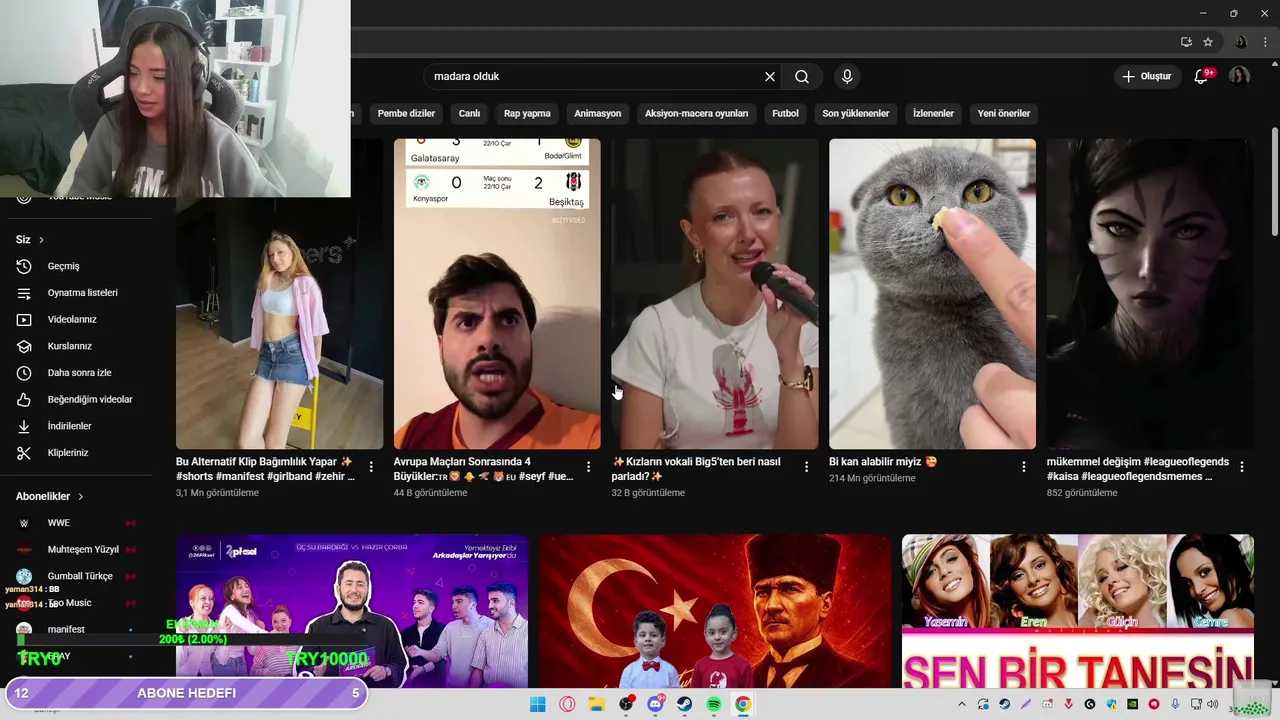Select the Aksiyon-macera oyunları chip
1280x720 pixels.
[696, 114]
